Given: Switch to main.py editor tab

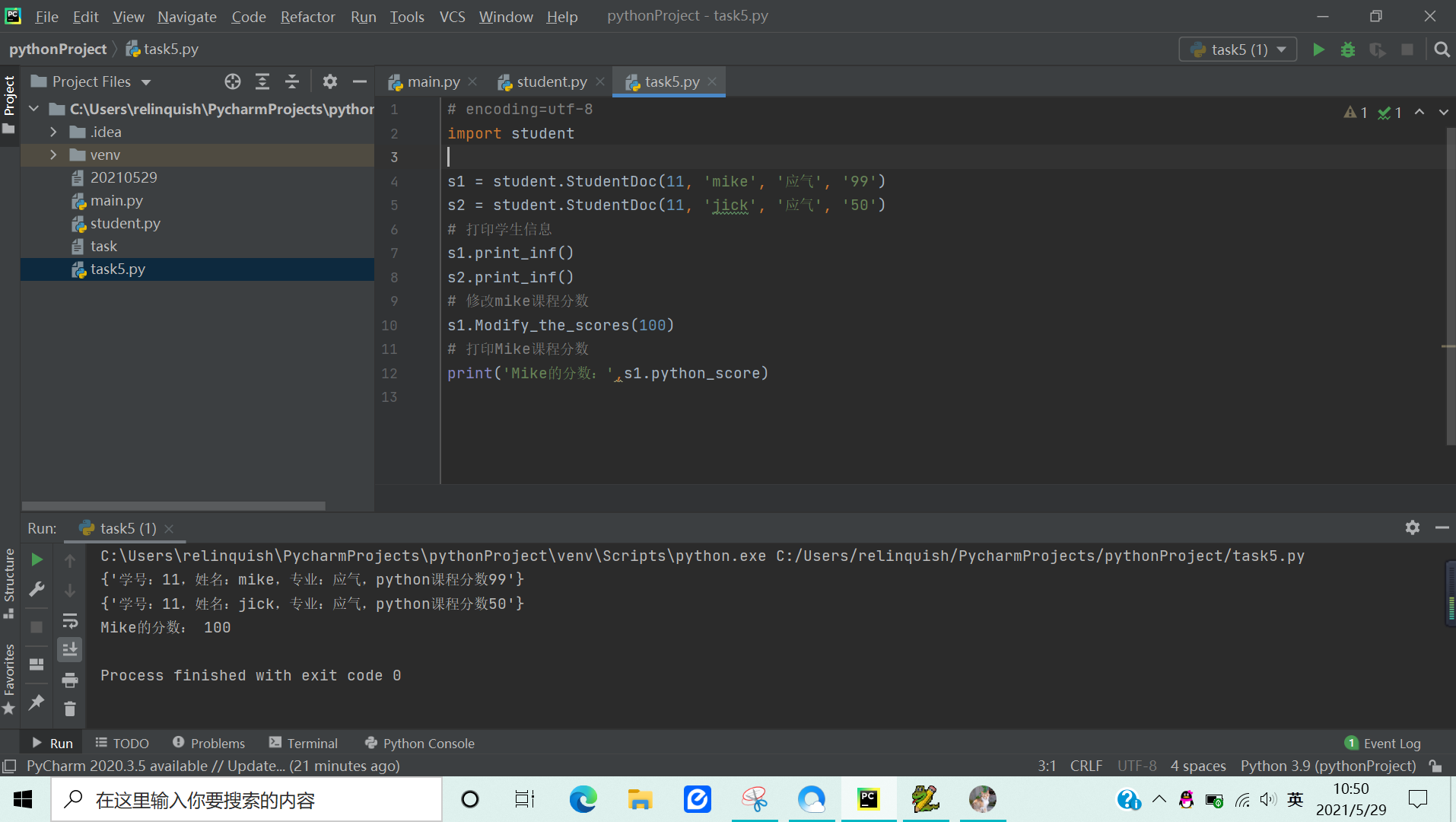Looking at the screenshot, I should [433, 81].
